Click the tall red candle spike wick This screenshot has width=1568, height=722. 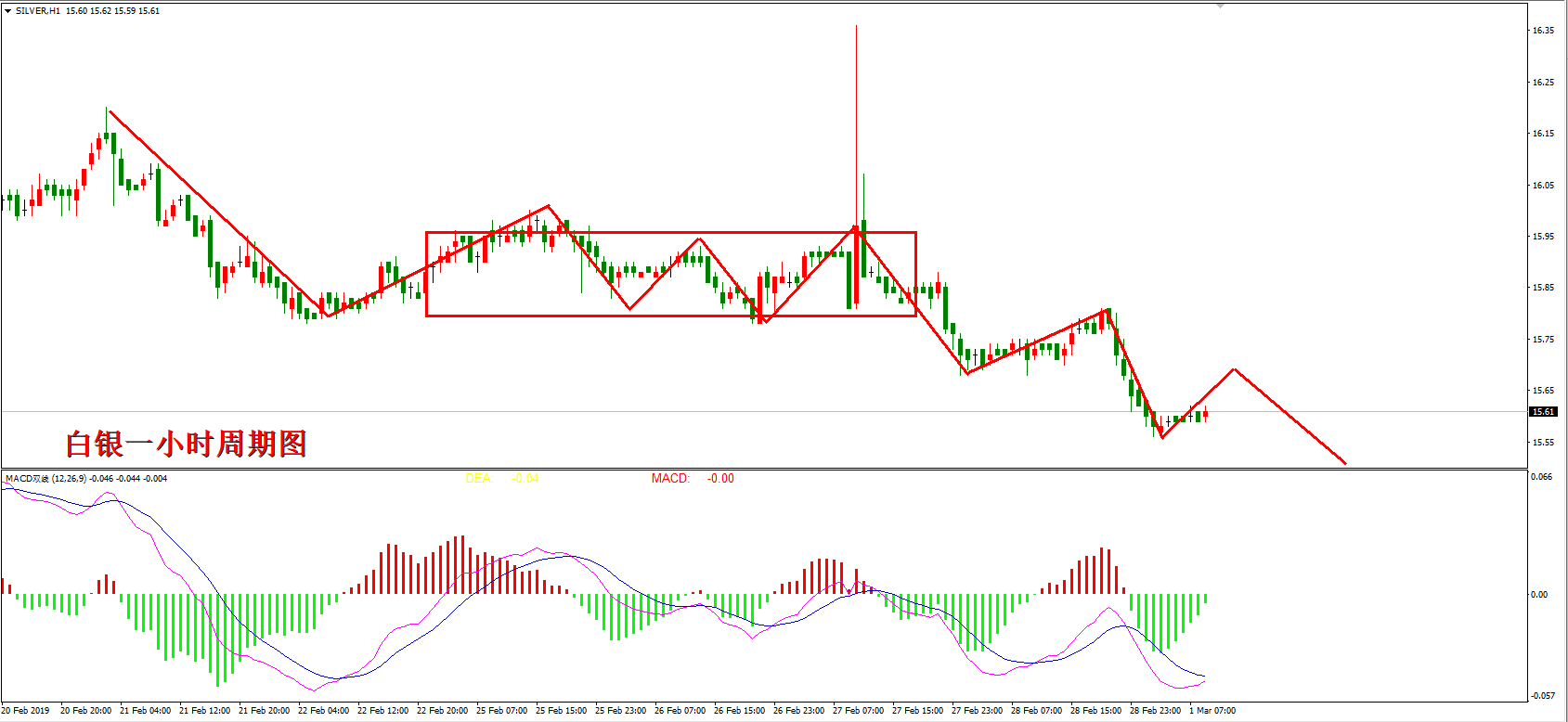856,93
